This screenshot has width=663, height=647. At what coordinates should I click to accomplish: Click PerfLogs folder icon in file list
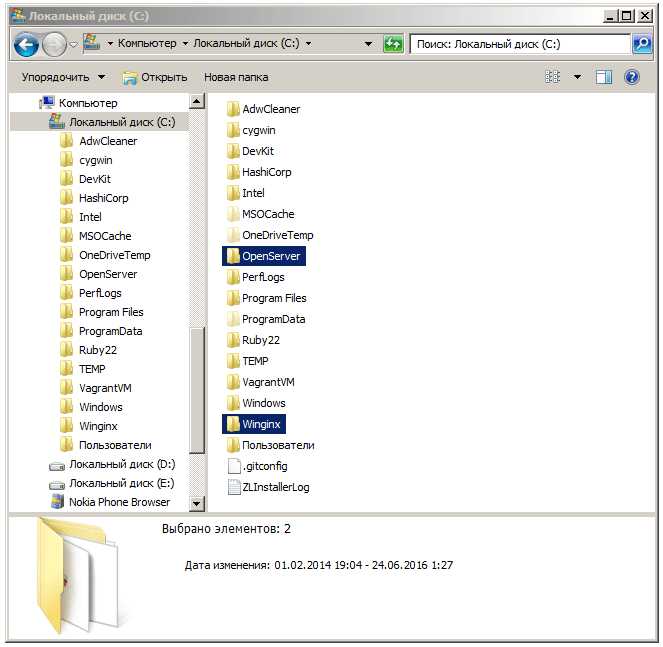coord(233,277)
